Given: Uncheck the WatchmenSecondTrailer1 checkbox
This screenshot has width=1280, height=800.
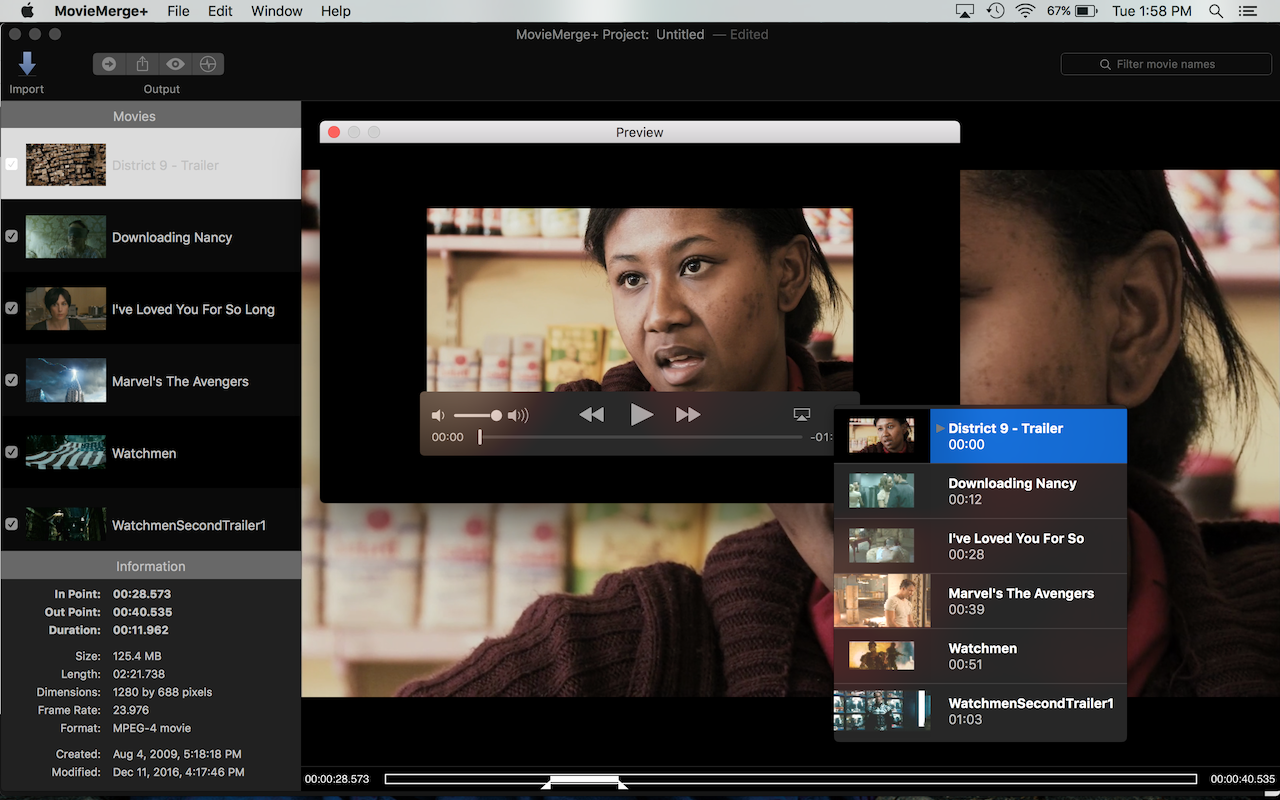Looking at the screenshot, I should pyautogui.click(x=12, y=525).
